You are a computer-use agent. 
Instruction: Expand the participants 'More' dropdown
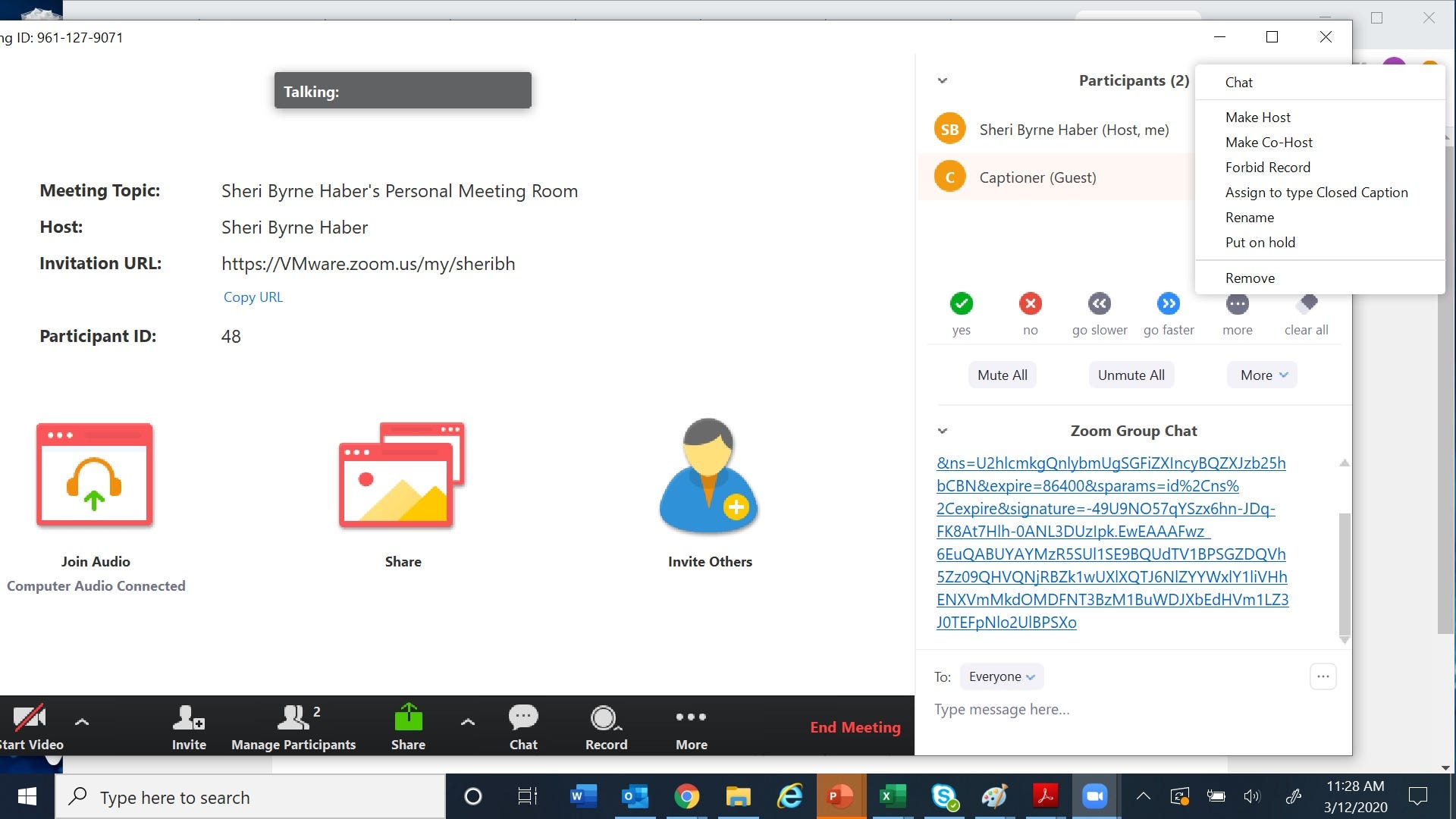coord(1263,375)
